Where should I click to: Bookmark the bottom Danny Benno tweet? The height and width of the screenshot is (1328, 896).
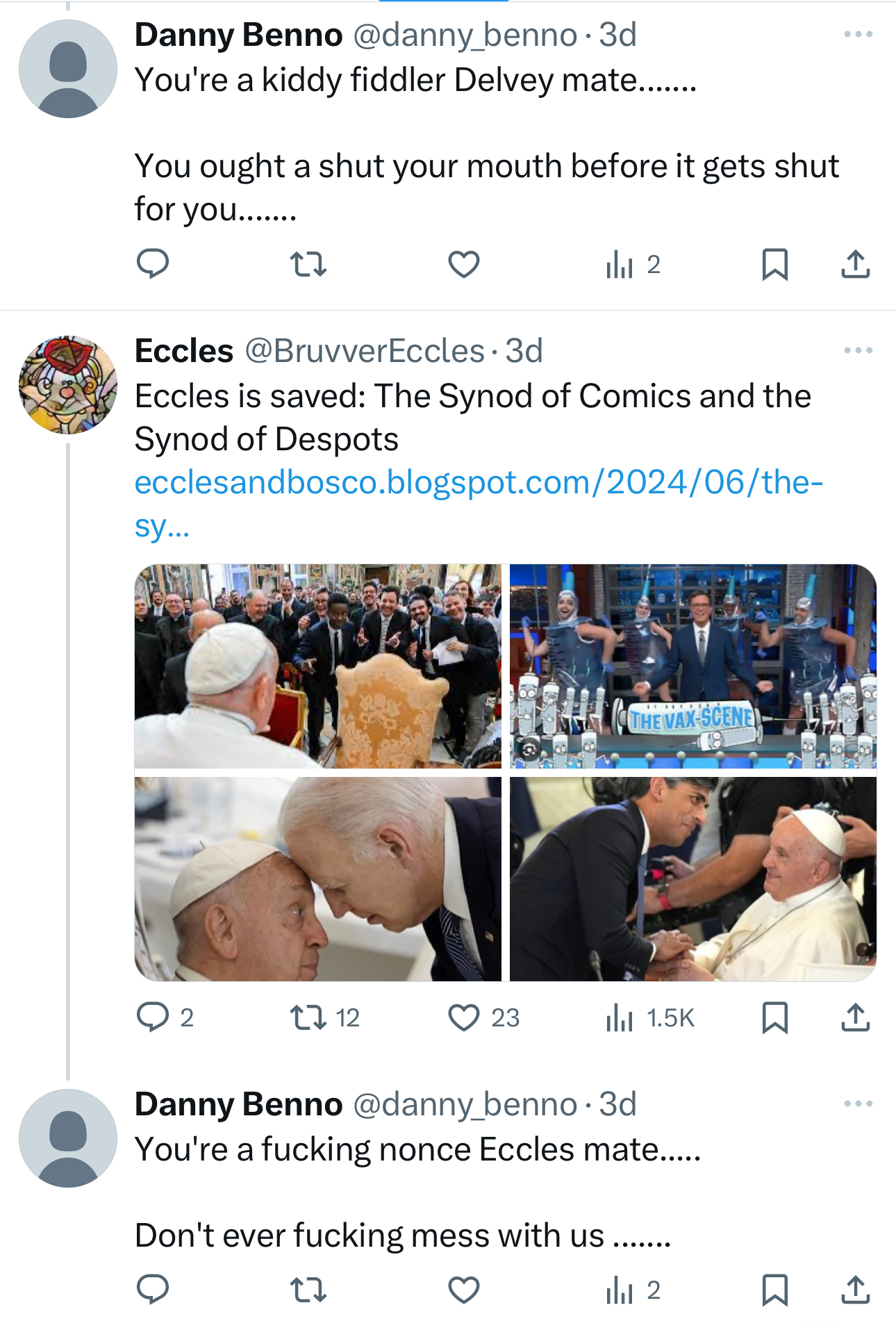pos(774,1290)
